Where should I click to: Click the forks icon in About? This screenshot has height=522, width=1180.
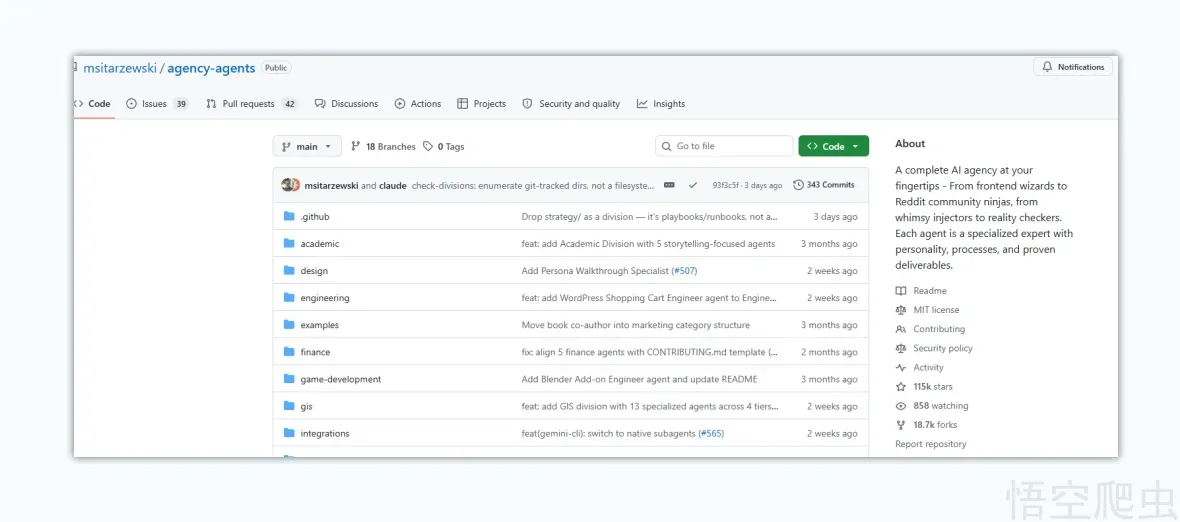(x=901, y=425)
